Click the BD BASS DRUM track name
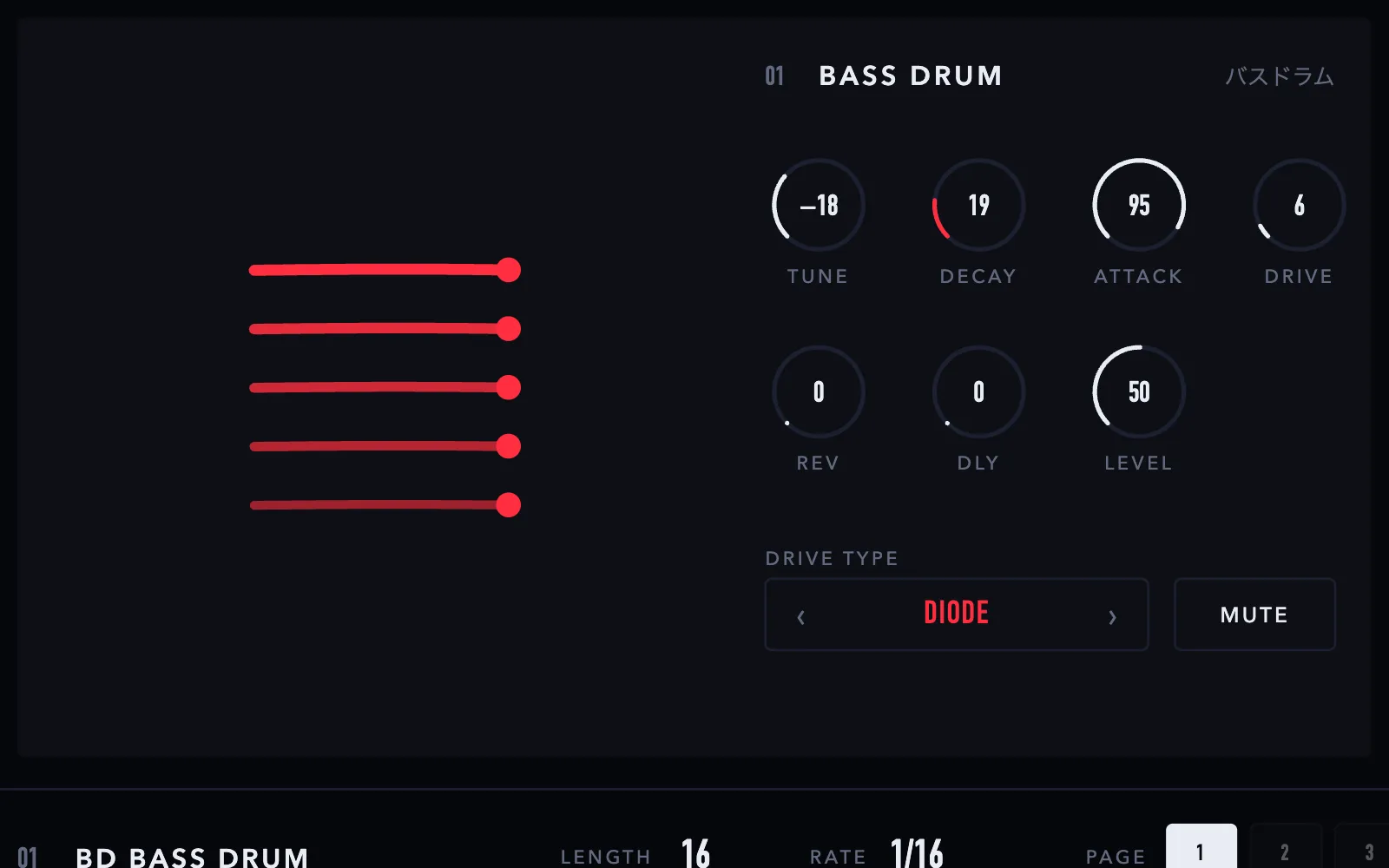This screenshot has width=1389, height=868. click(192, 857)
